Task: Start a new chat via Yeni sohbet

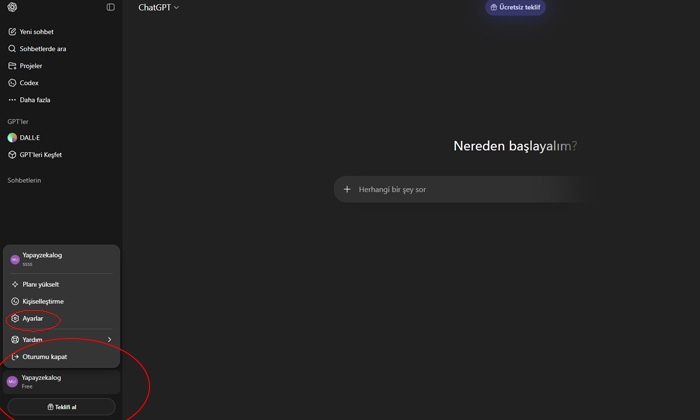Action: coord(35,32)
